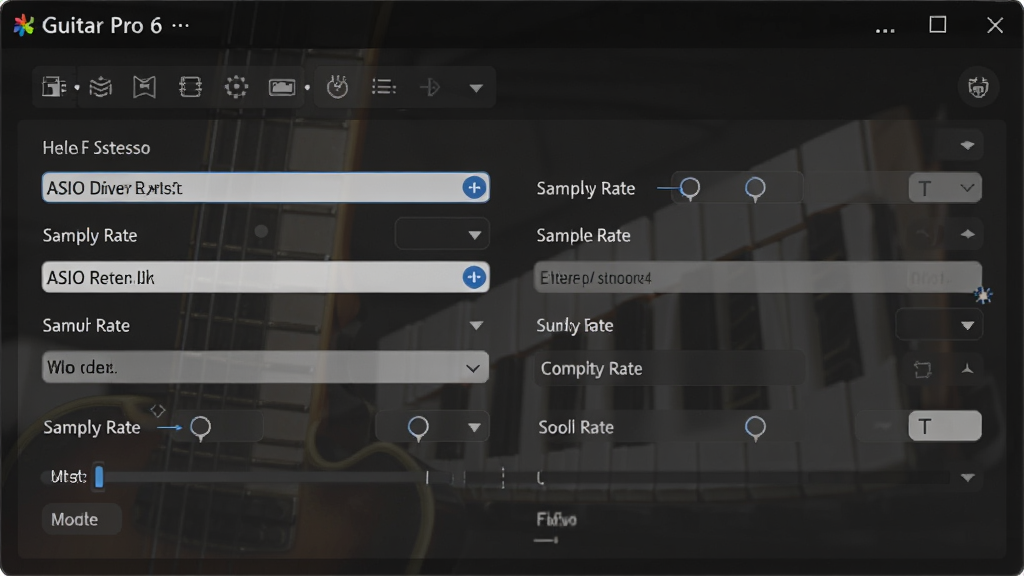The image size is (1024, 576).
Task: Click the sound card toolbar icon
Action: click(281, 87)
